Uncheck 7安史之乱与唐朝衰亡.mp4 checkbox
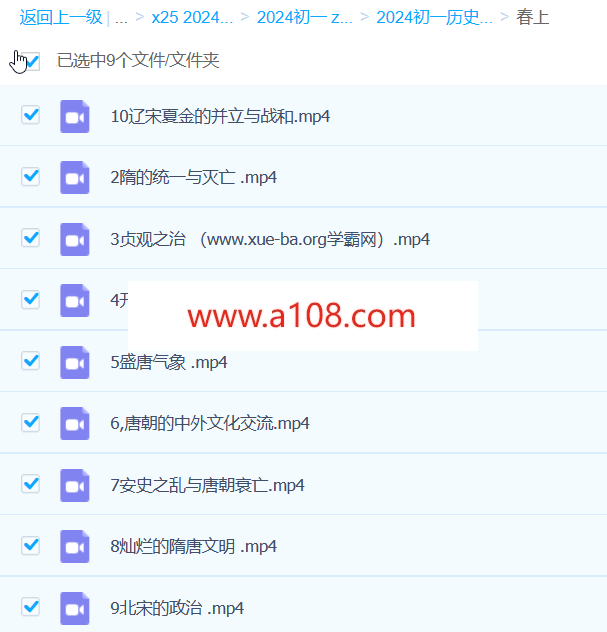Viewport: 607px width, 632px height. pyautogui.click(x=31, y=484)
